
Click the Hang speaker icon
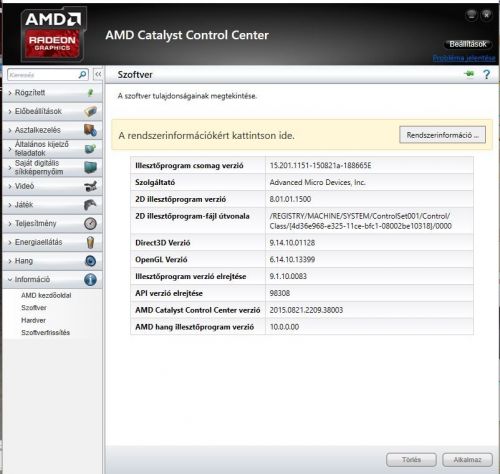(x=90, y=261)
